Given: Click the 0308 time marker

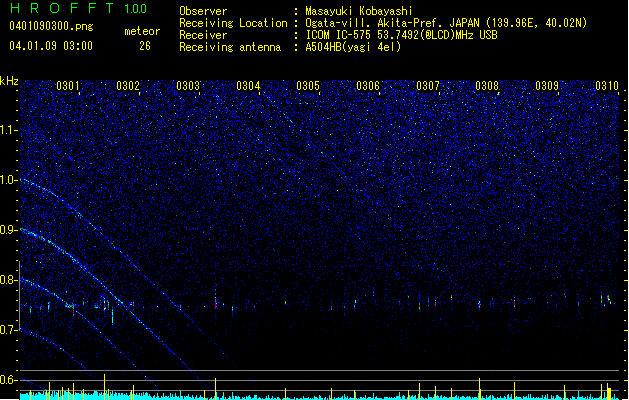Looking at the screenshot, I should 487,86.
